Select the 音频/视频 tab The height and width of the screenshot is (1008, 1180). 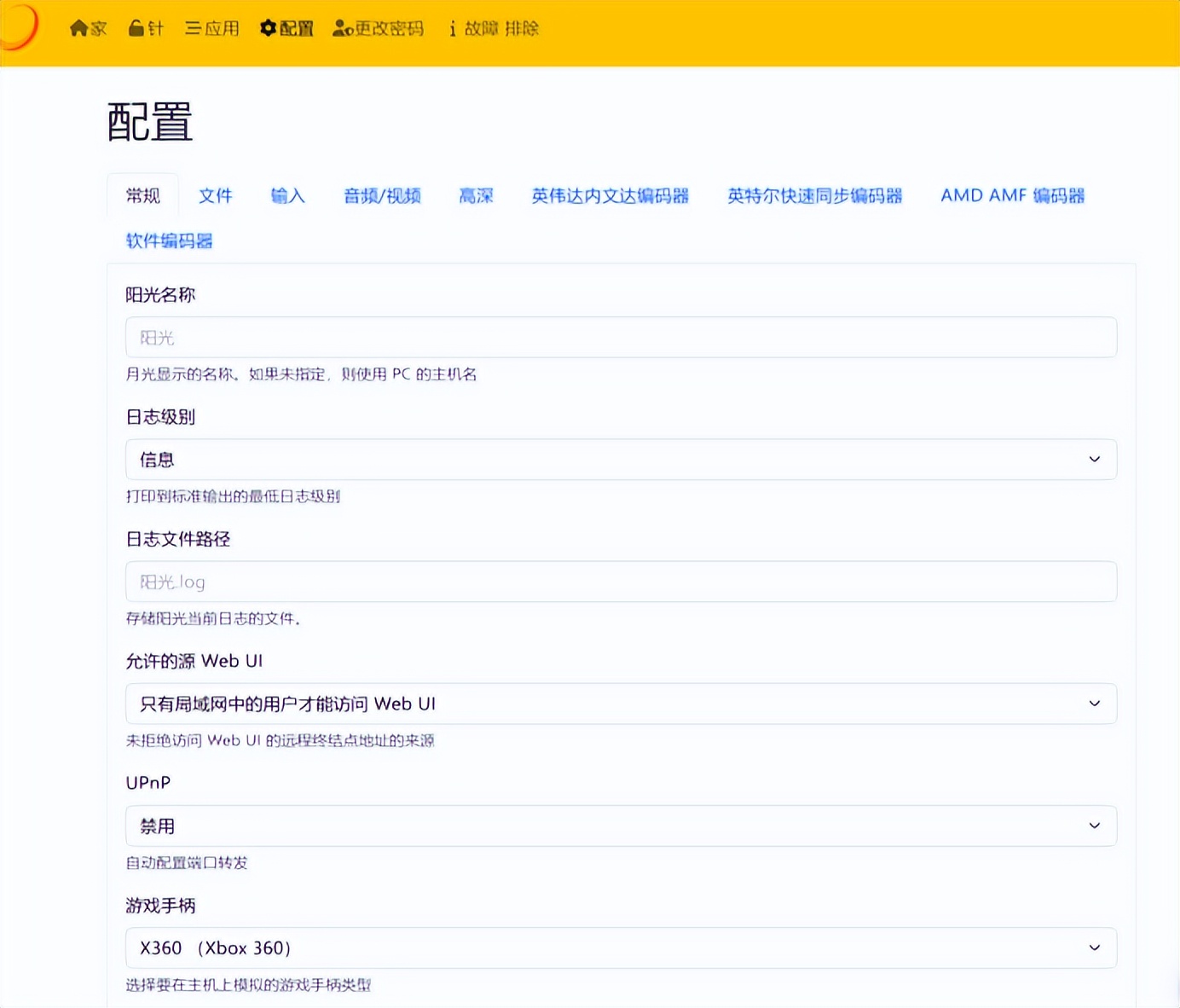tap(381, 195)
